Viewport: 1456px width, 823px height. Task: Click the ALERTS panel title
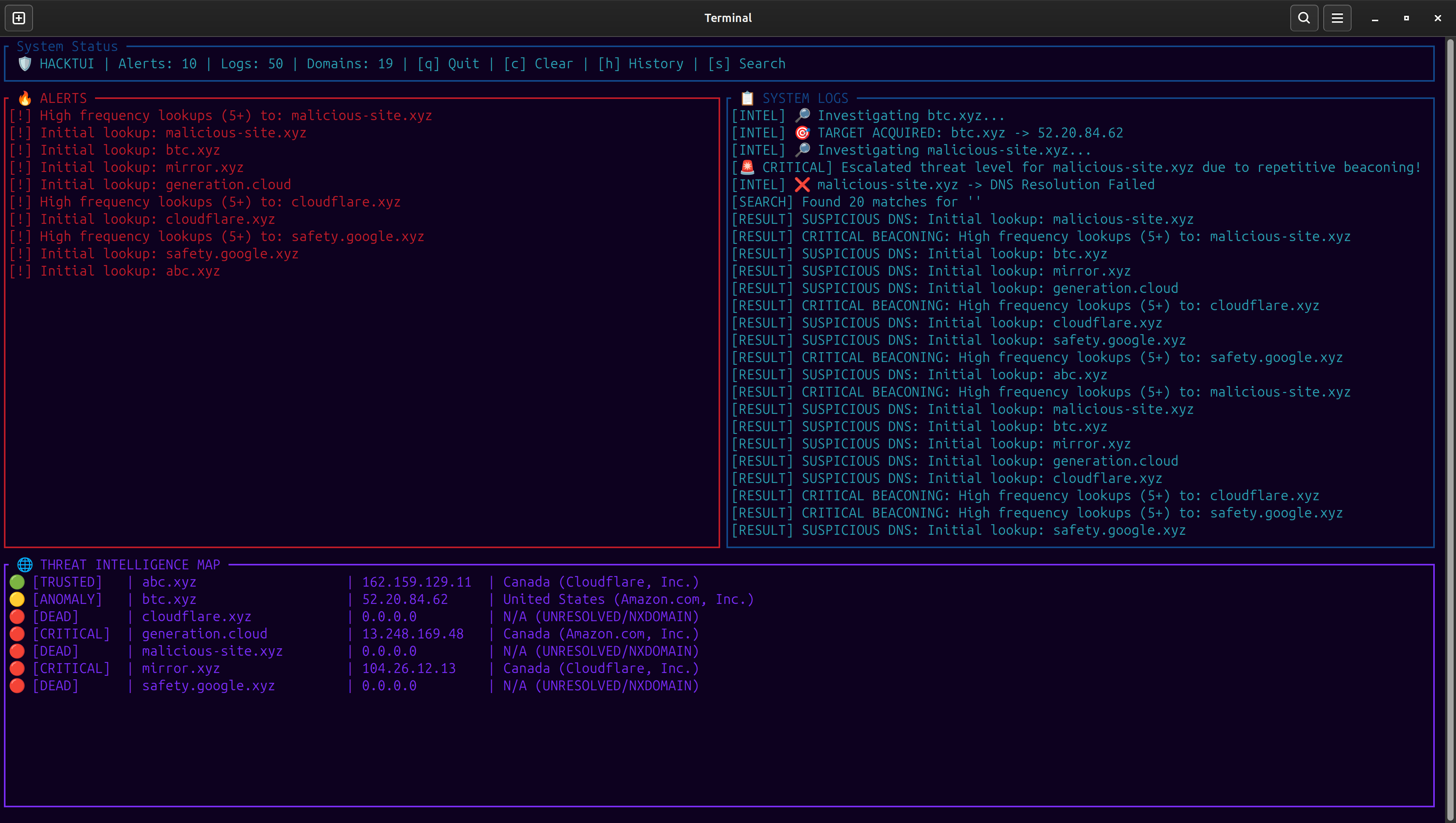(63, 98)
